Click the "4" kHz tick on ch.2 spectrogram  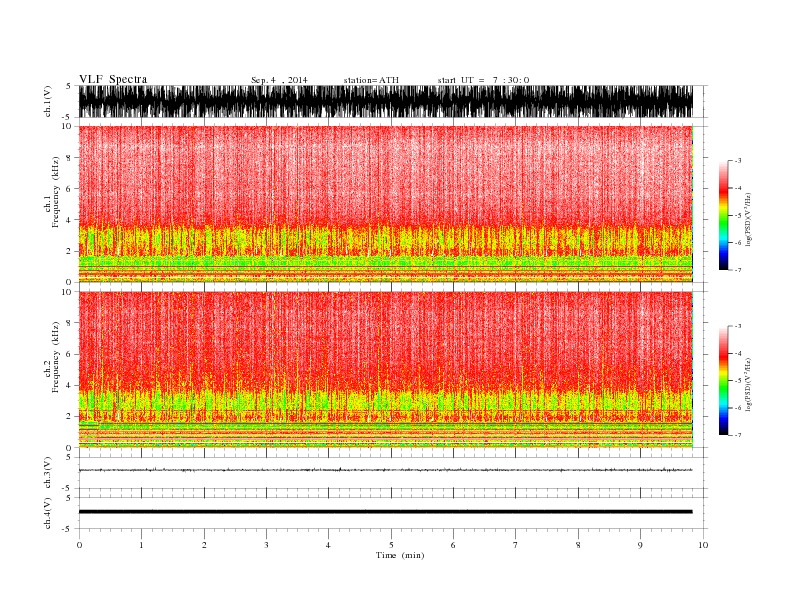point(69,385)
